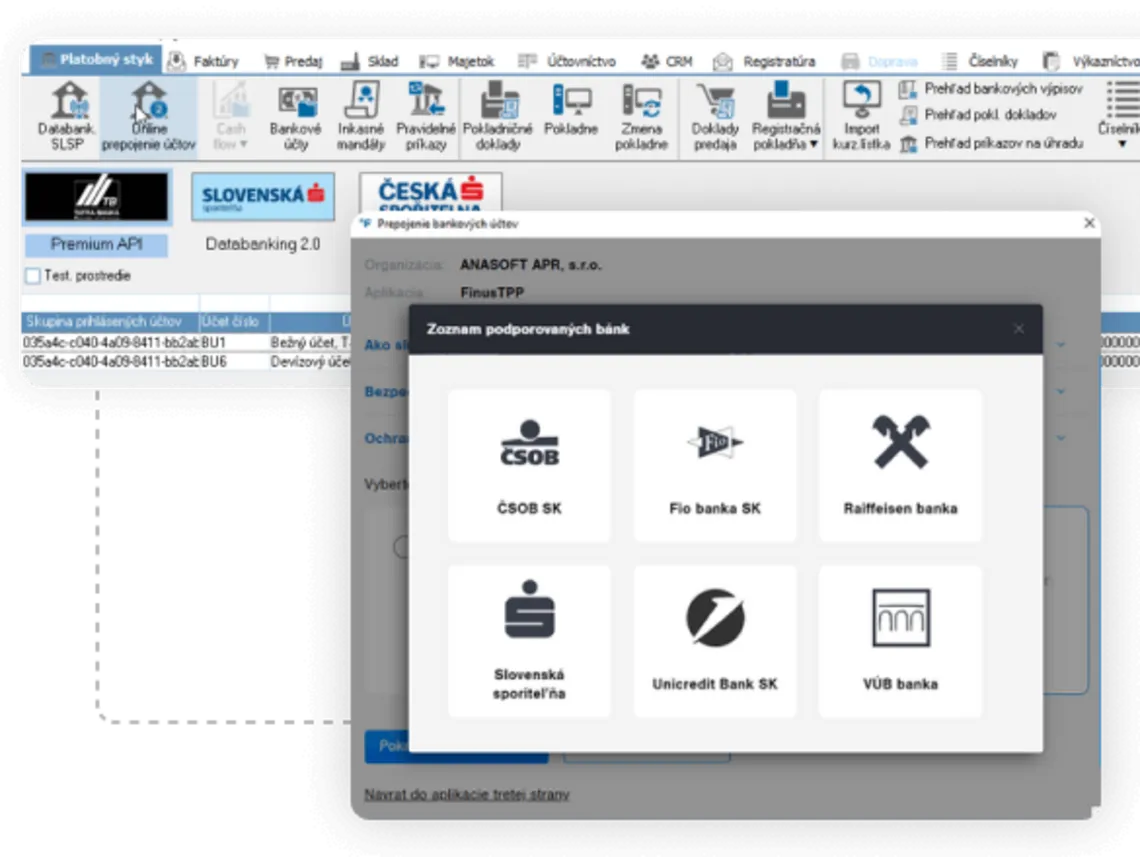The width and height of the screenshot is (1140, 857).
Task: Select Česká spořitelna logo tile
Action: click(x=430, y=193)
